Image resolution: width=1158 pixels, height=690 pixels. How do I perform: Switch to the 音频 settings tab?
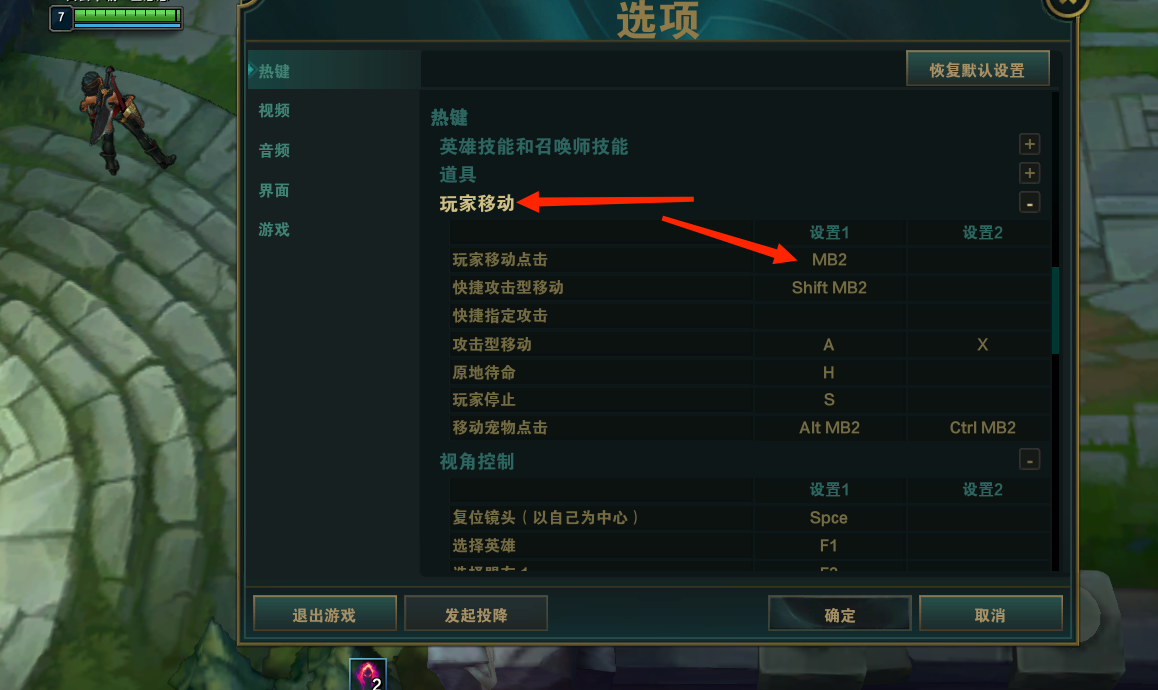[274, 151]
